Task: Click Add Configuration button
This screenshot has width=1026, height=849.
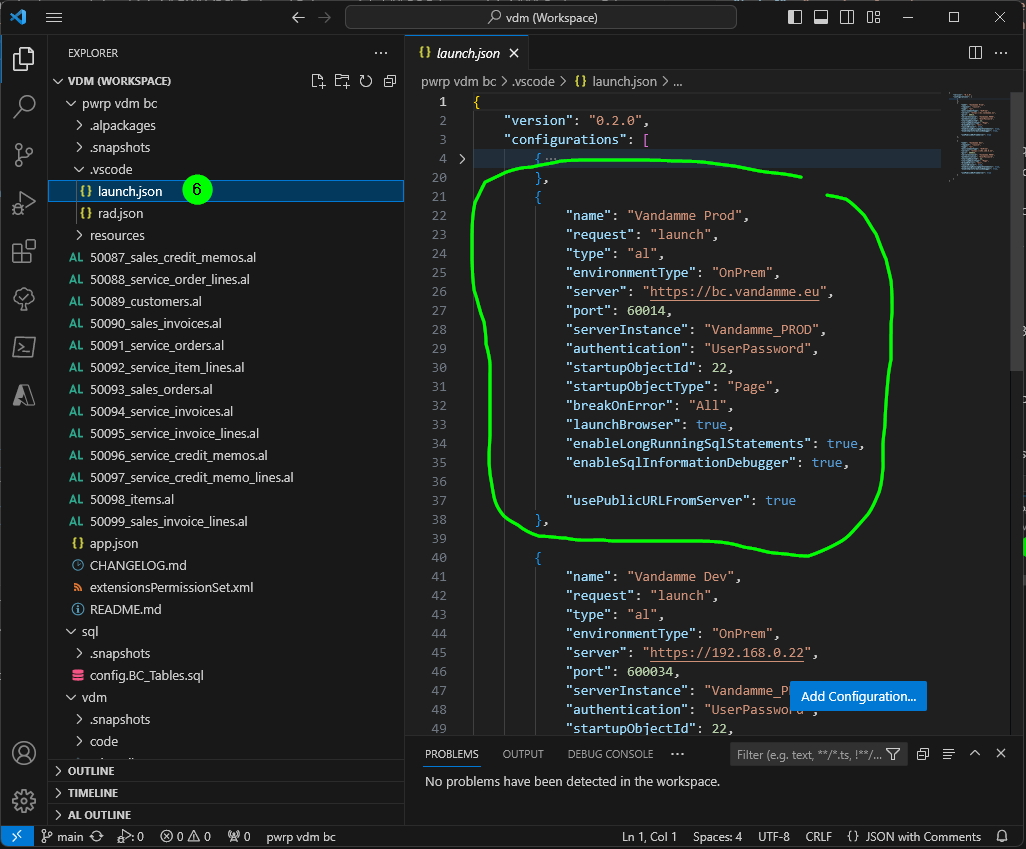Action: [x=858, y=696]
